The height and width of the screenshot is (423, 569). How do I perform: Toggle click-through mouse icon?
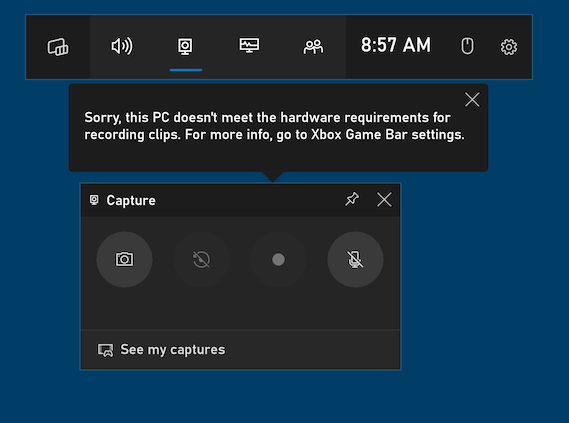pyautogui.click(x=467, y=46)
